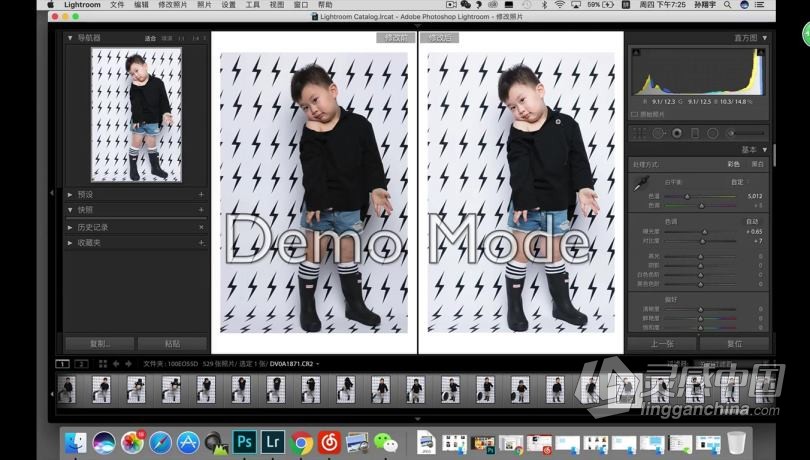This screenshot has width=810, height=460.
Task: Open WeChat from the Dock
Action: pos(385,442)
